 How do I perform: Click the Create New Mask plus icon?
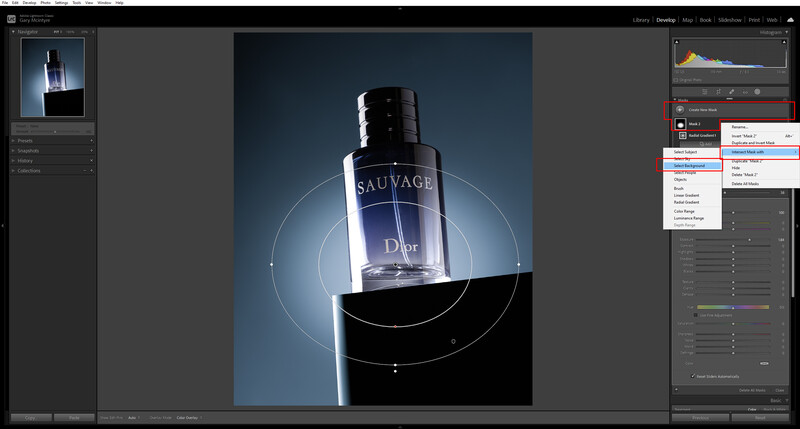680,110
